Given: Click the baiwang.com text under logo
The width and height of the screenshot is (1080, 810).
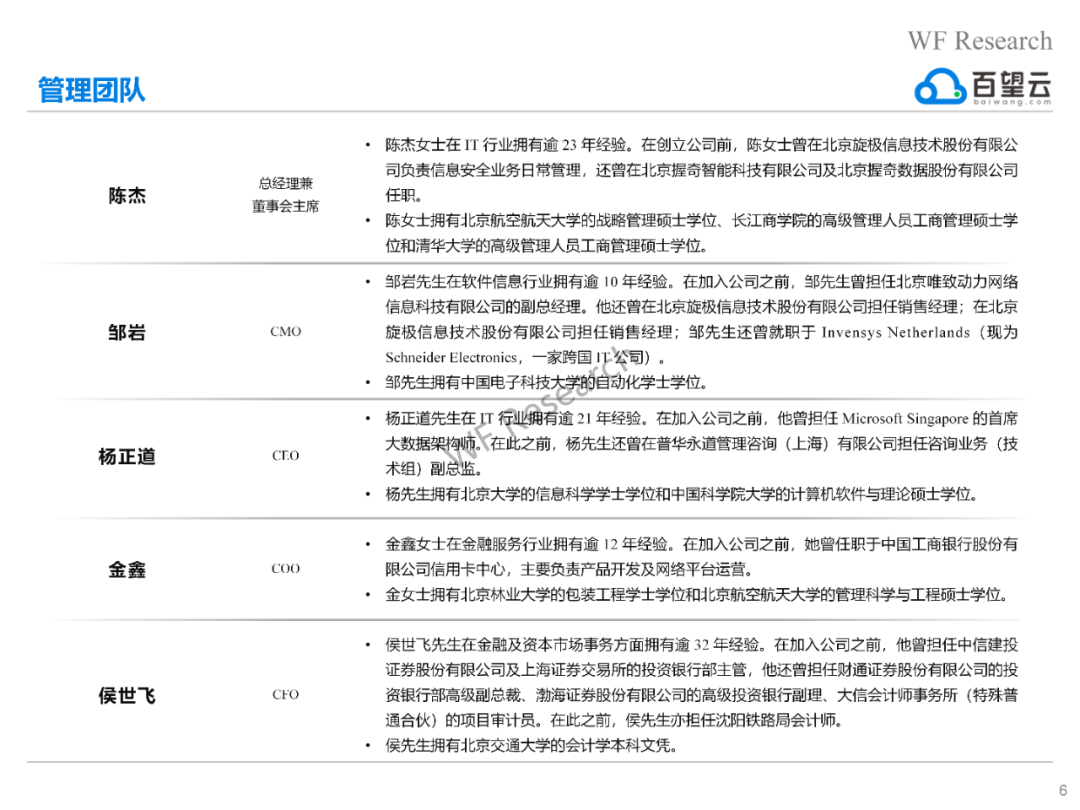Looking at the screenshot, I should click(x=1012, y=102).
